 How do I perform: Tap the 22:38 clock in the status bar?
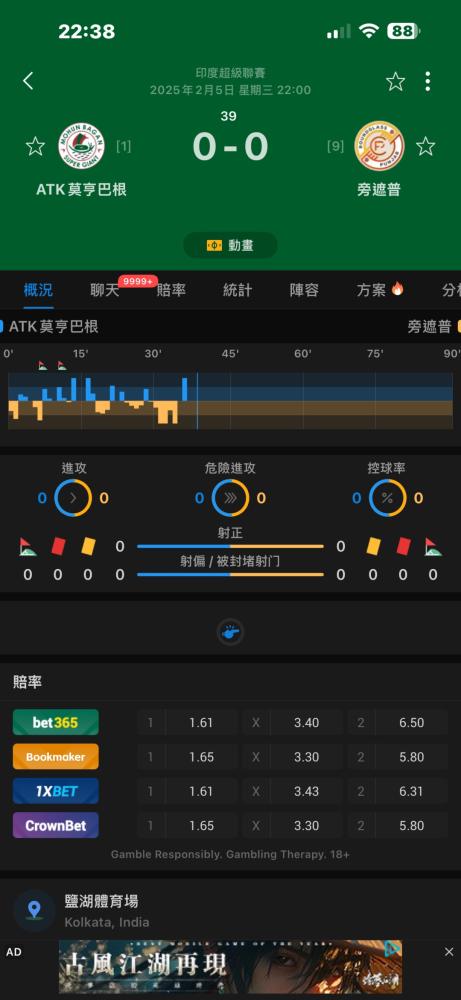point(87,32)
